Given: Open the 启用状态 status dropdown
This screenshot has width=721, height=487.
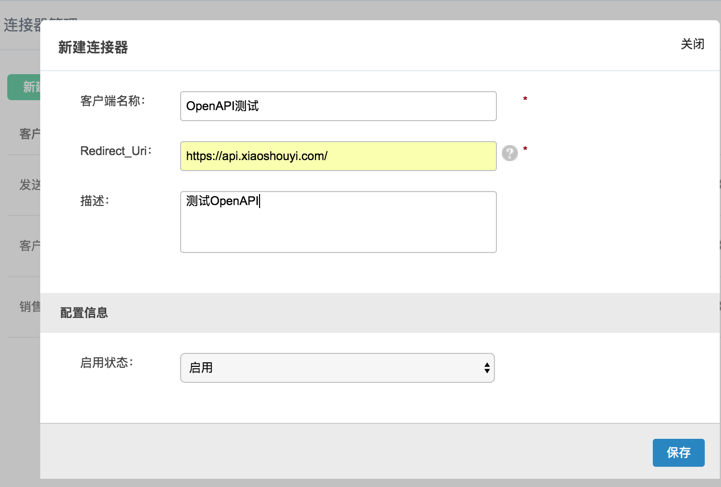Looking at the screenshot, I should pyautogui.click(x=337, y=368).
